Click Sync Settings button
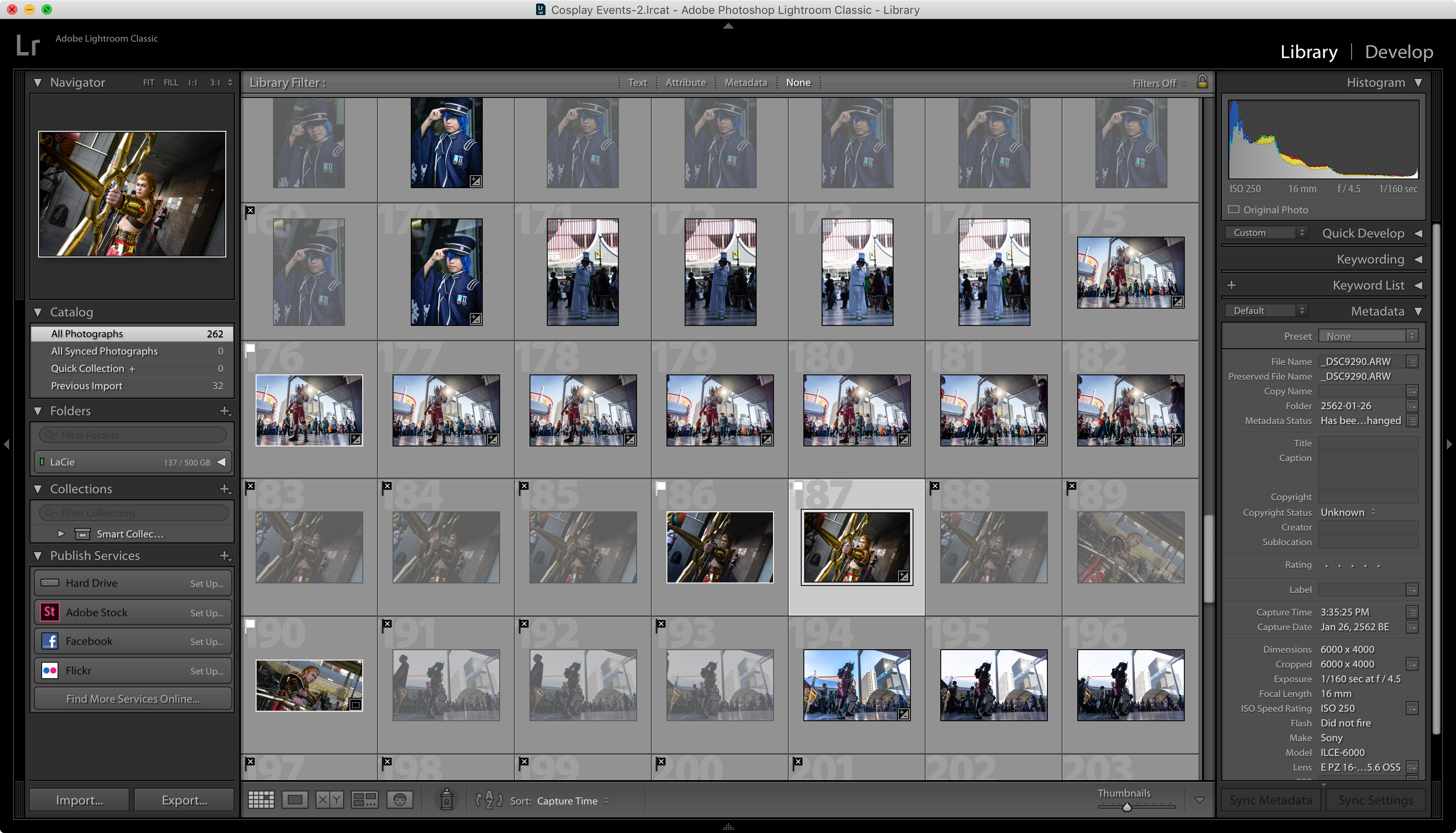This screenshot has width=1456, height=833. tap(1375, 800)
